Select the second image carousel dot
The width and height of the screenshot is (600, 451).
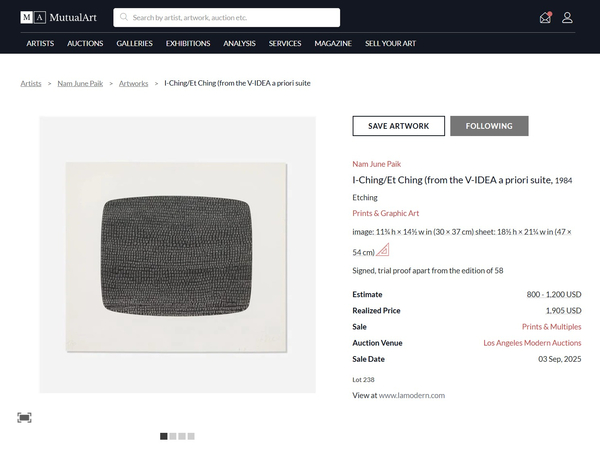click(173, 436)
